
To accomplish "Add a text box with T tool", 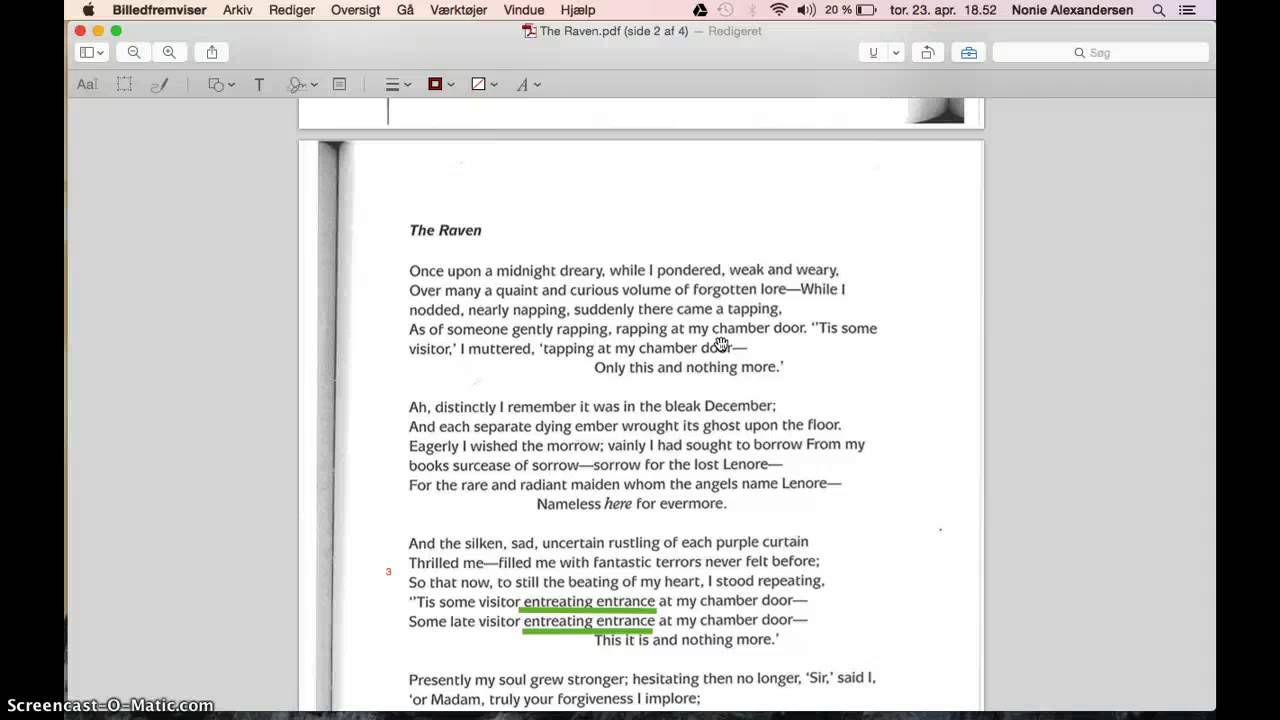I will [x=259, y=85].
